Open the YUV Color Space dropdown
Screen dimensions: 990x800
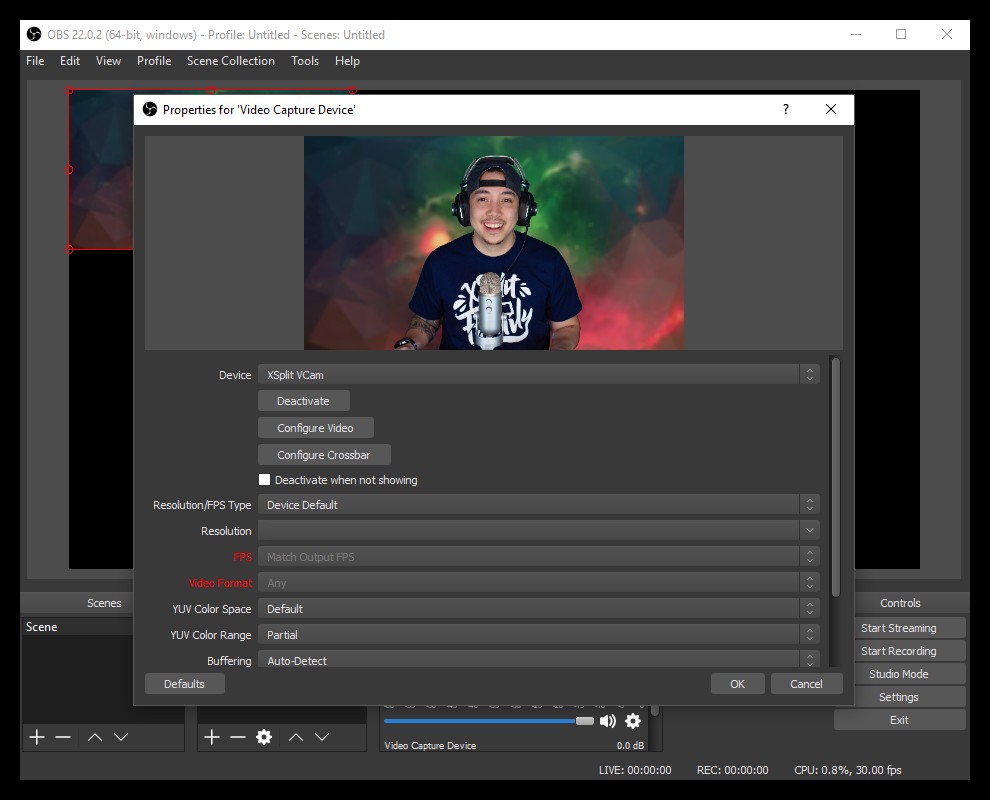(x=538, y=609)
